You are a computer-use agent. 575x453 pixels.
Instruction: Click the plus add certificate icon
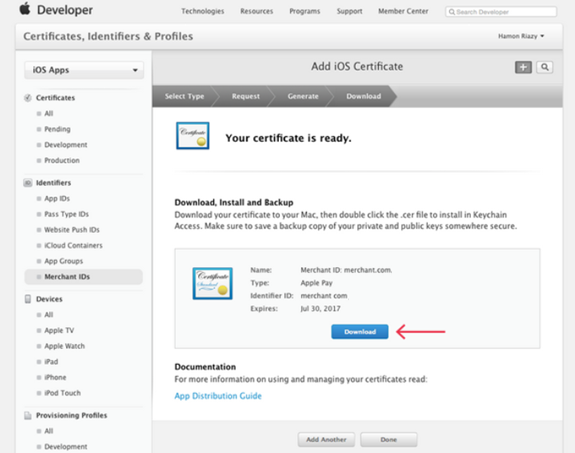click(x=523, y=67)
